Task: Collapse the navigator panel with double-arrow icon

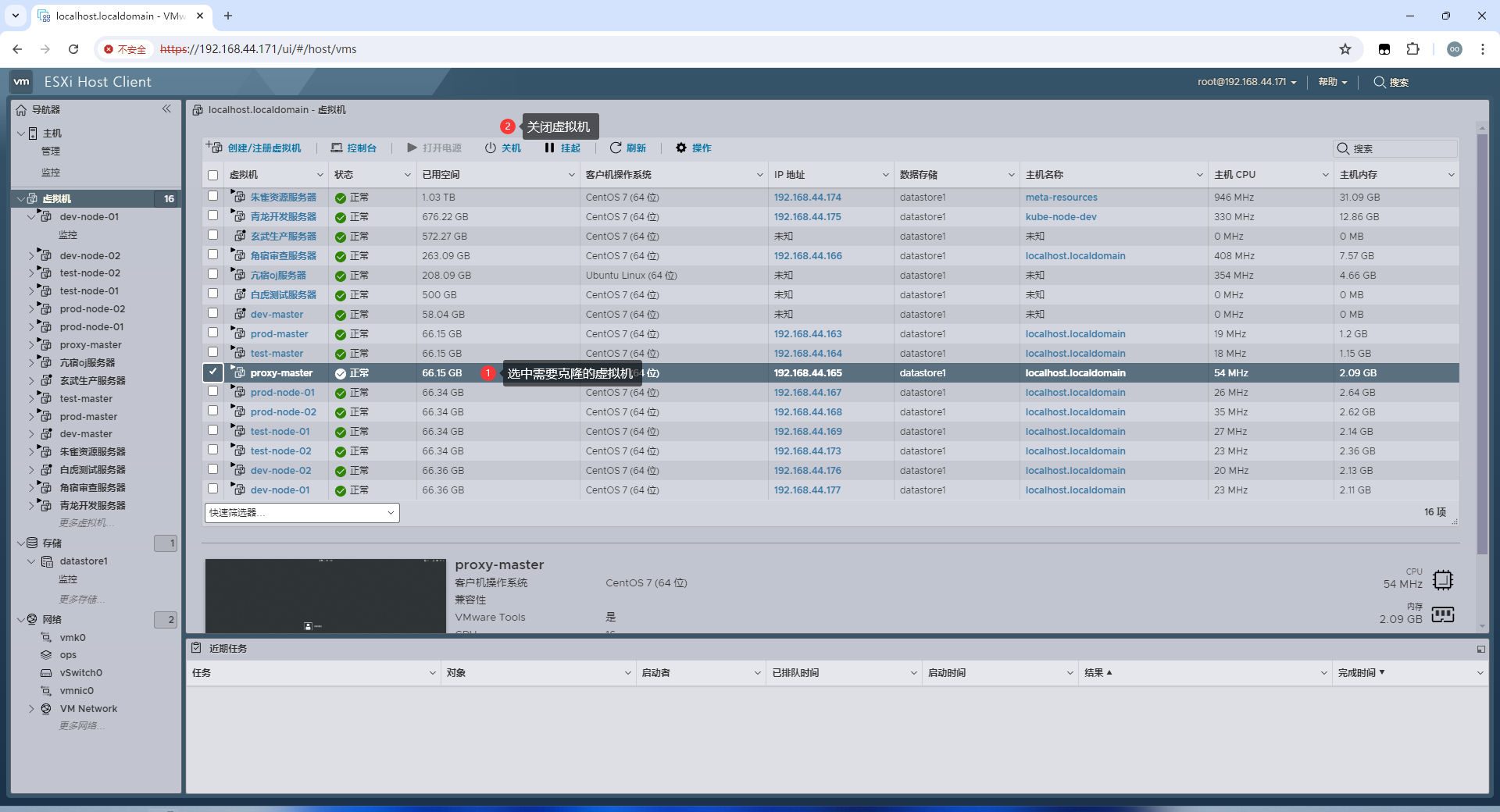Action: point(166,109)
